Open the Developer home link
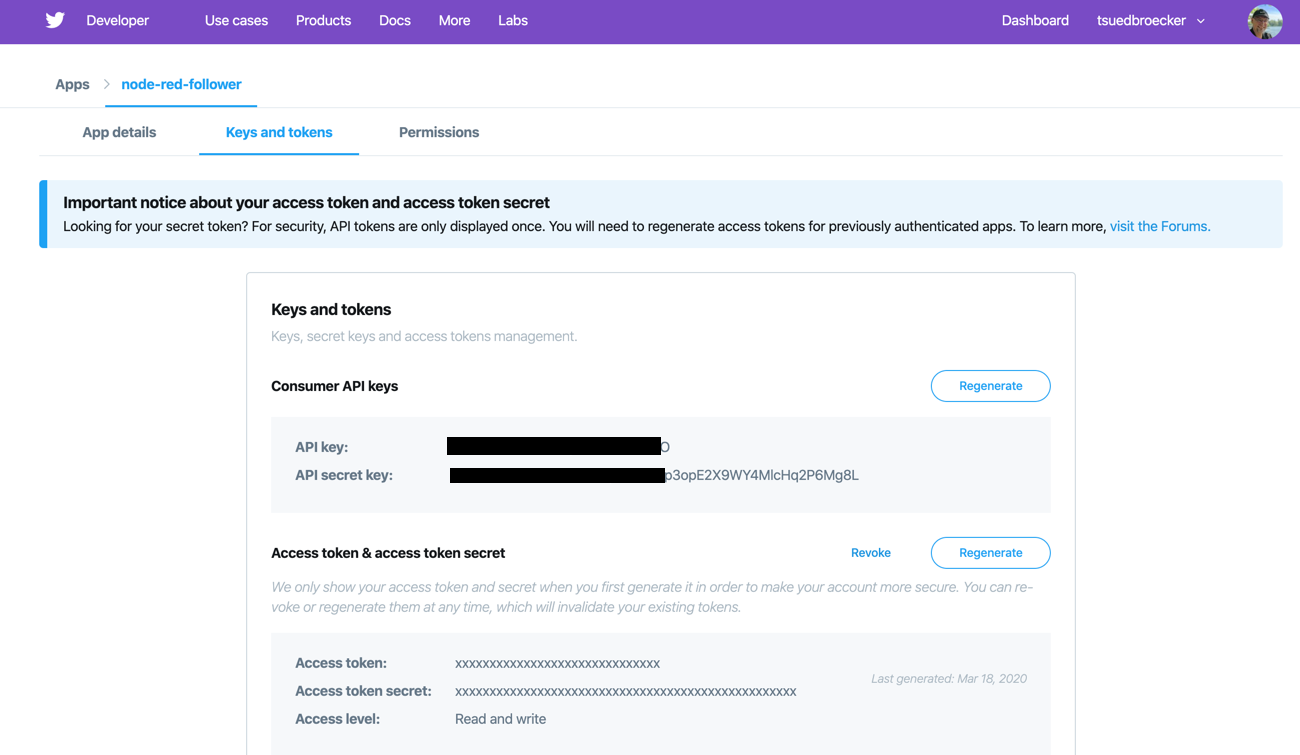This screenshot has width=1300, height=755. click(x=117, y=21)
